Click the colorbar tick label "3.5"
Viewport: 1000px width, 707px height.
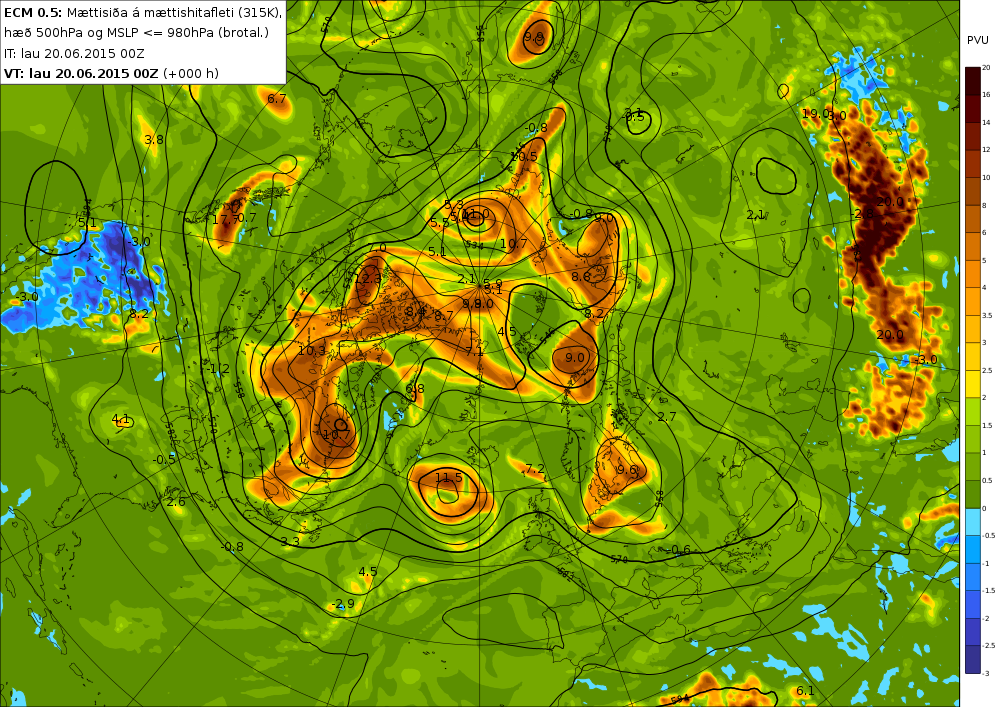tap(987, 316)
